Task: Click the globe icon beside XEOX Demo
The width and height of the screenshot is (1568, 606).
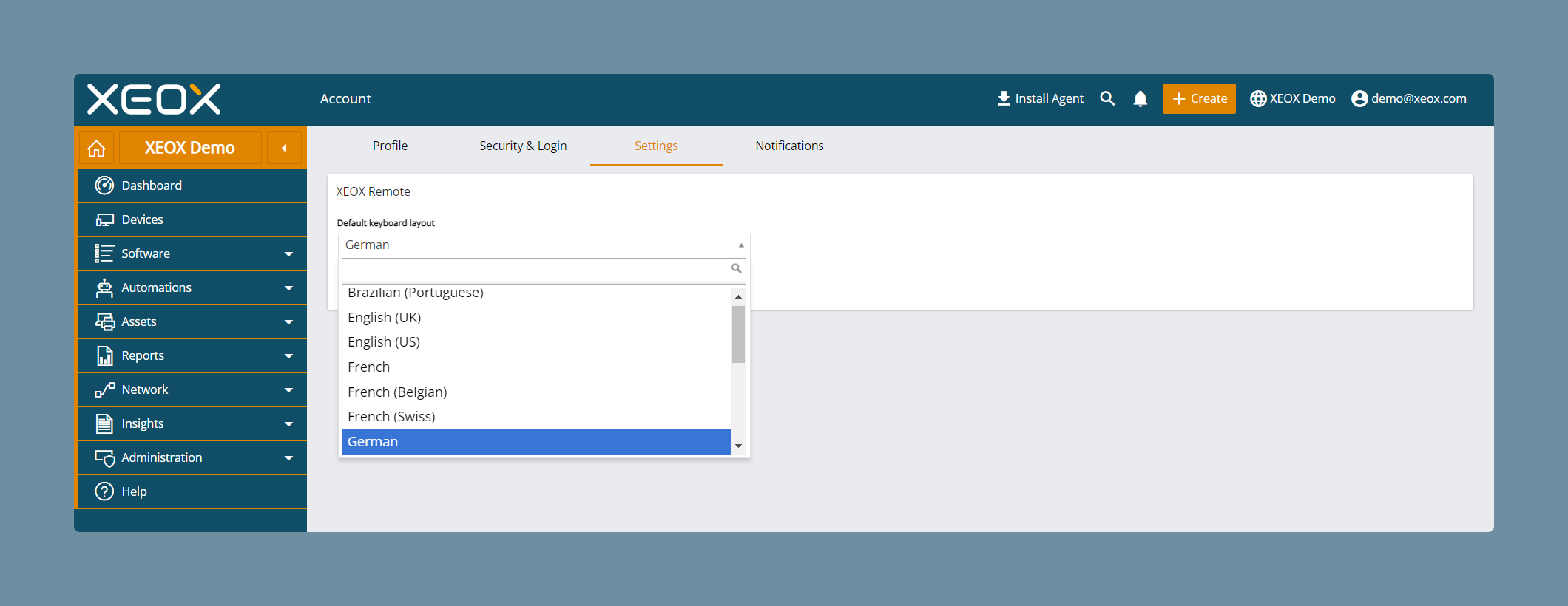Action: pyautogui.click(x=1258, y=98)
